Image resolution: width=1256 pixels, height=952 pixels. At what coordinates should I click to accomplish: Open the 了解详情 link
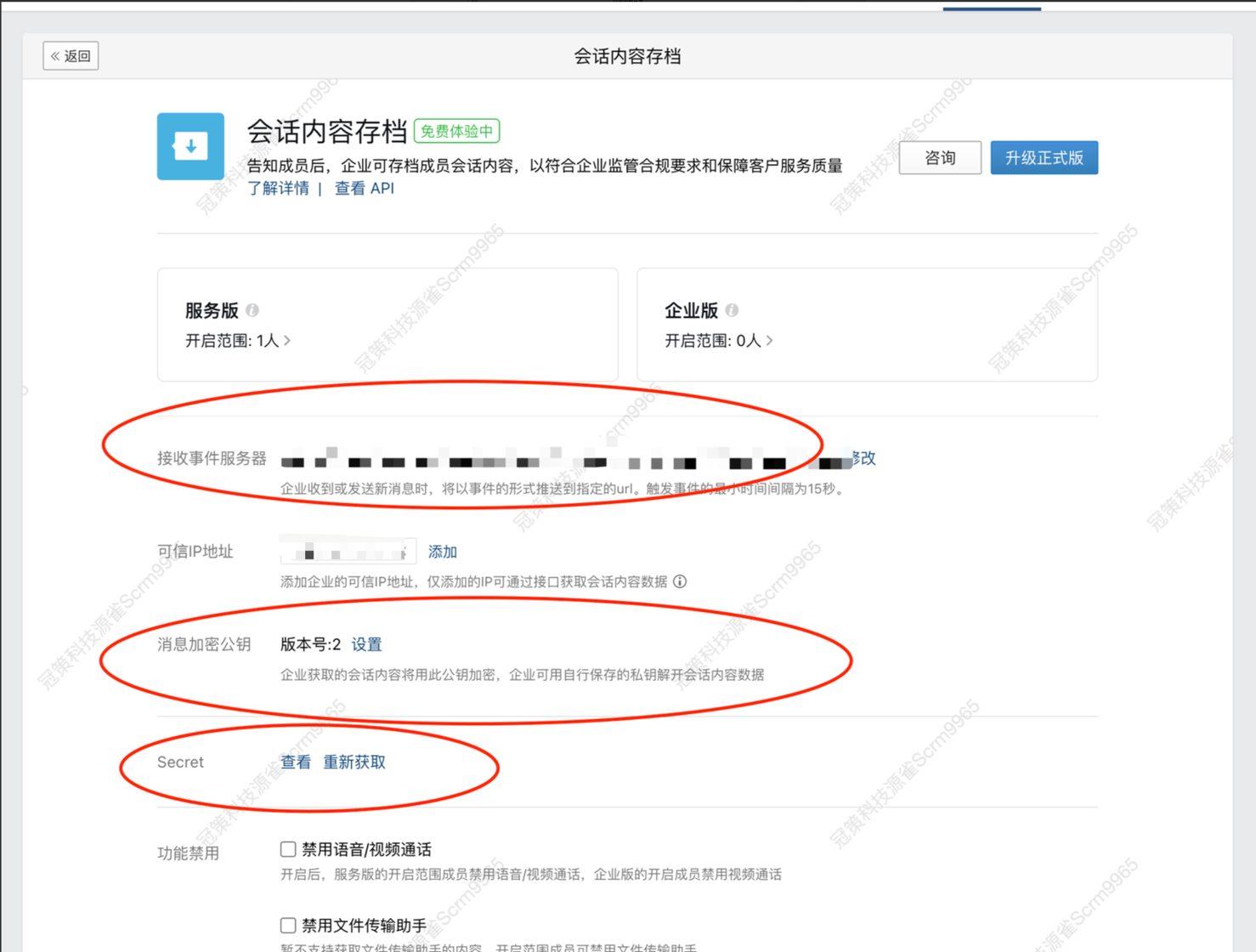(279, 189)
